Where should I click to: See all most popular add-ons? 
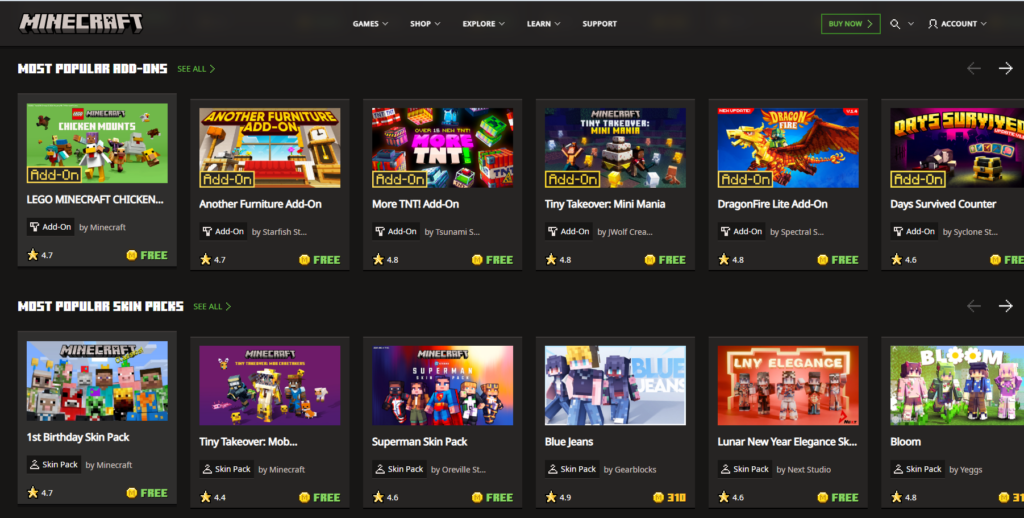(x=196, y=69)
